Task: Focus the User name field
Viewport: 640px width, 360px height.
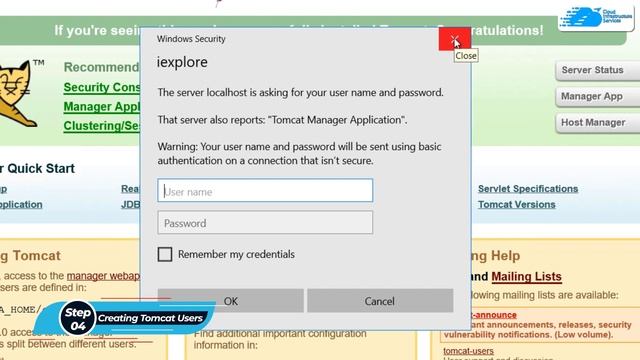Action: 265,190
